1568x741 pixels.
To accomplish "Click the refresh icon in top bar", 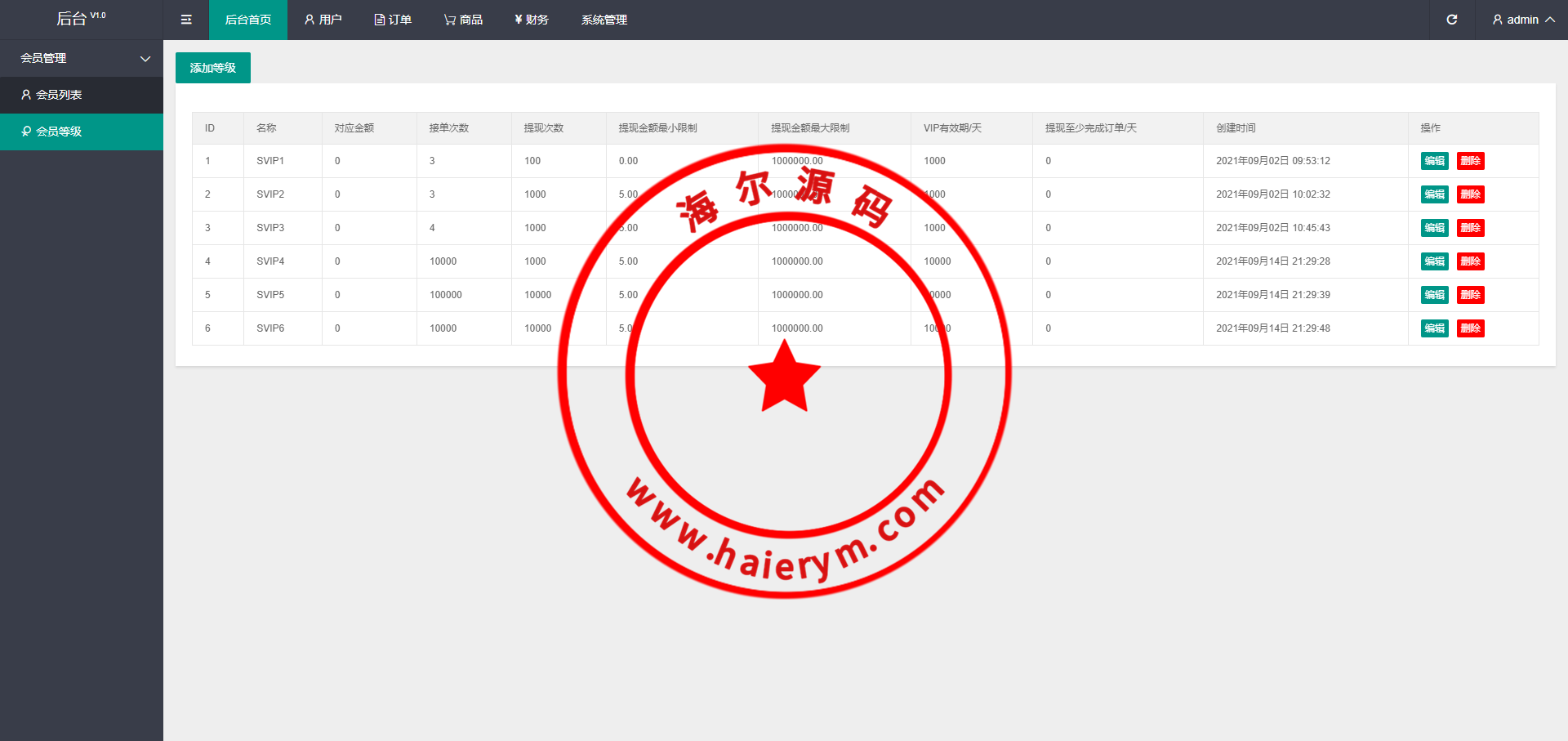I will tap(1451, 20).
